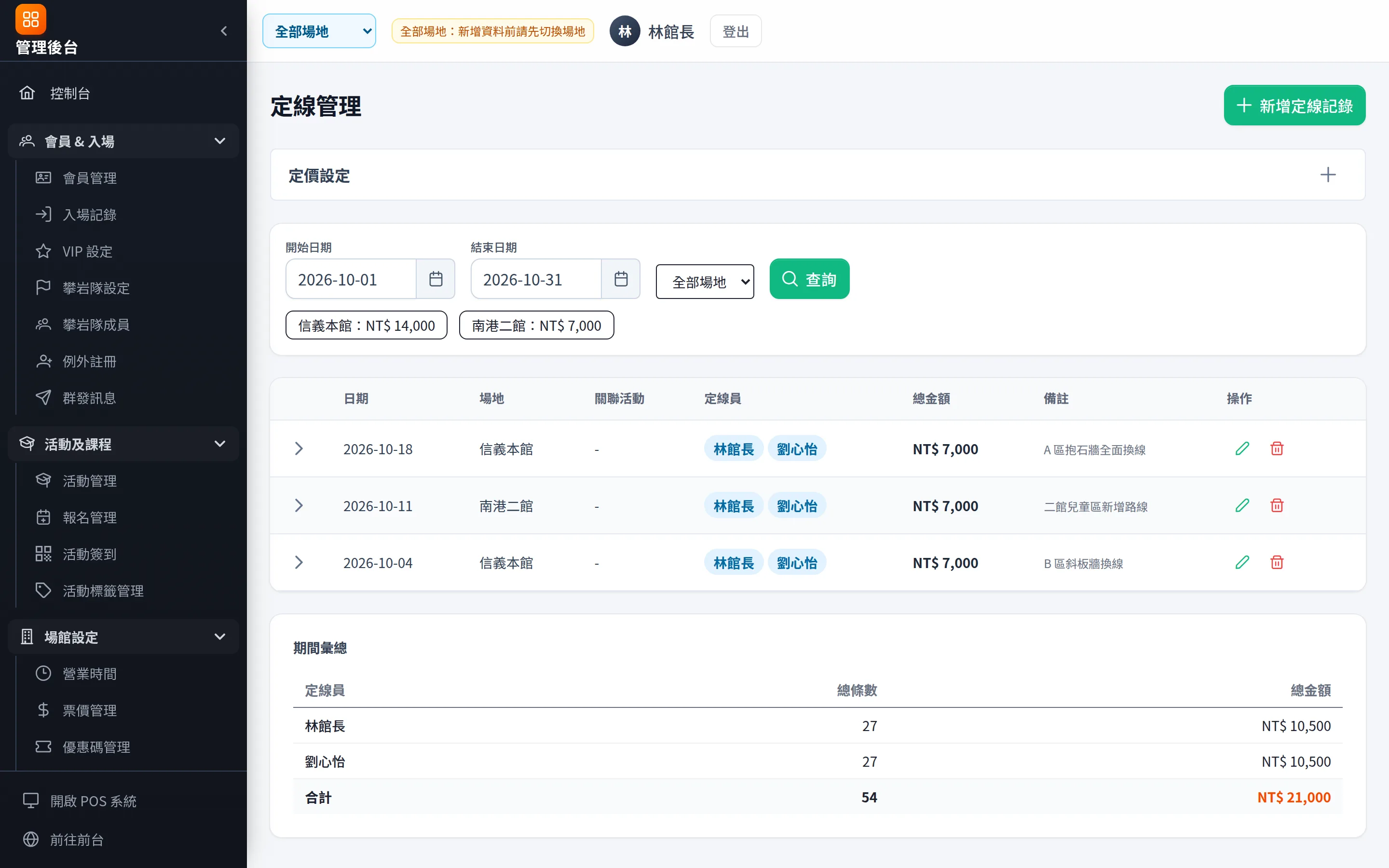
Task: Edit the 2026-10-18 record with pencil icon
Action: coord(1242,449)
